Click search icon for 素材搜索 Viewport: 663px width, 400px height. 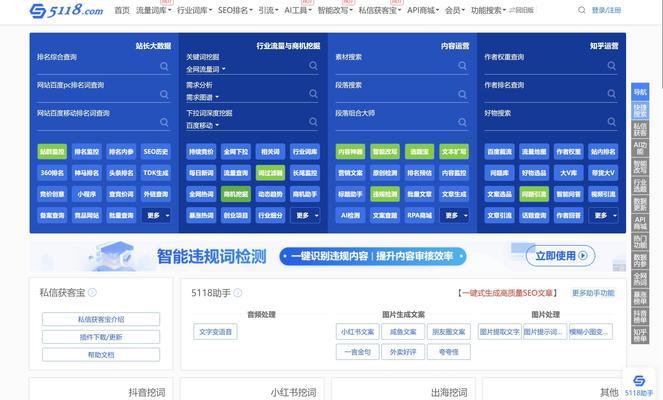(463, 66)
